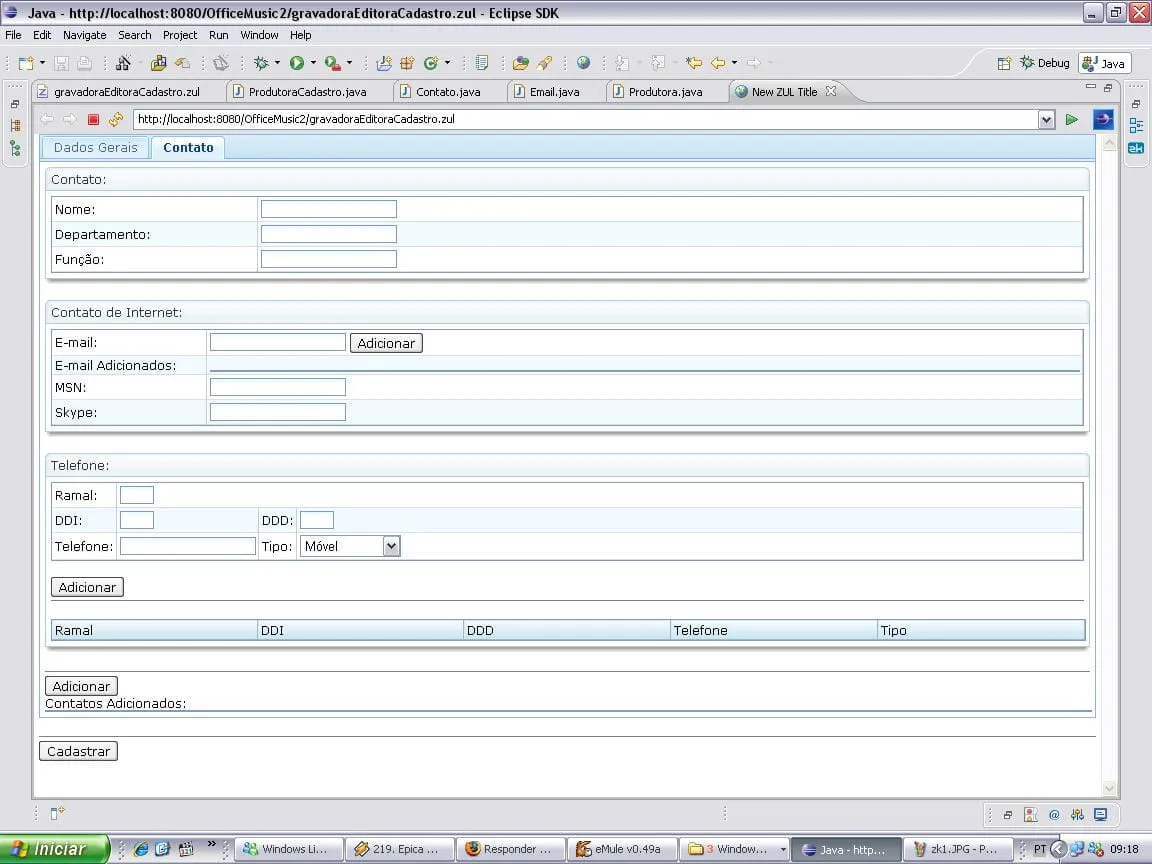1152x864 pixels.
Task: Open the Open Perspective icon
Action: [x=1004, y=63]
